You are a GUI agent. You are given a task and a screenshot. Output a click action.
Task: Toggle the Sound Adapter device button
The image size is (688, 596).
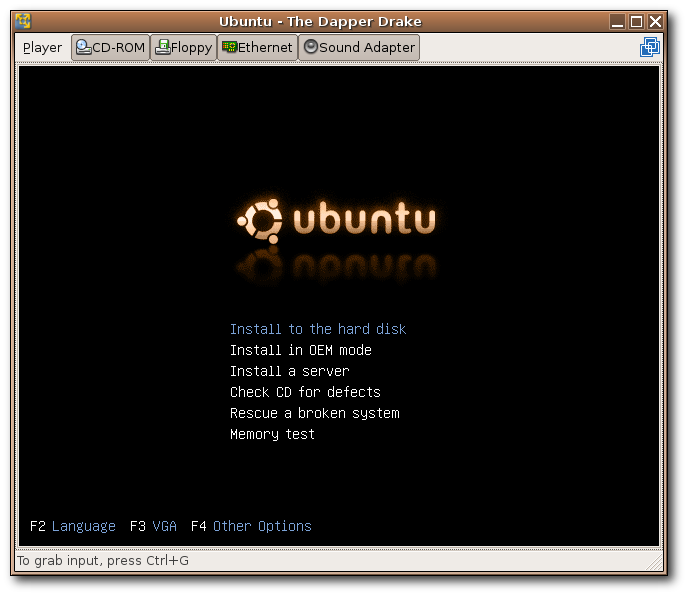pos(359,47)
